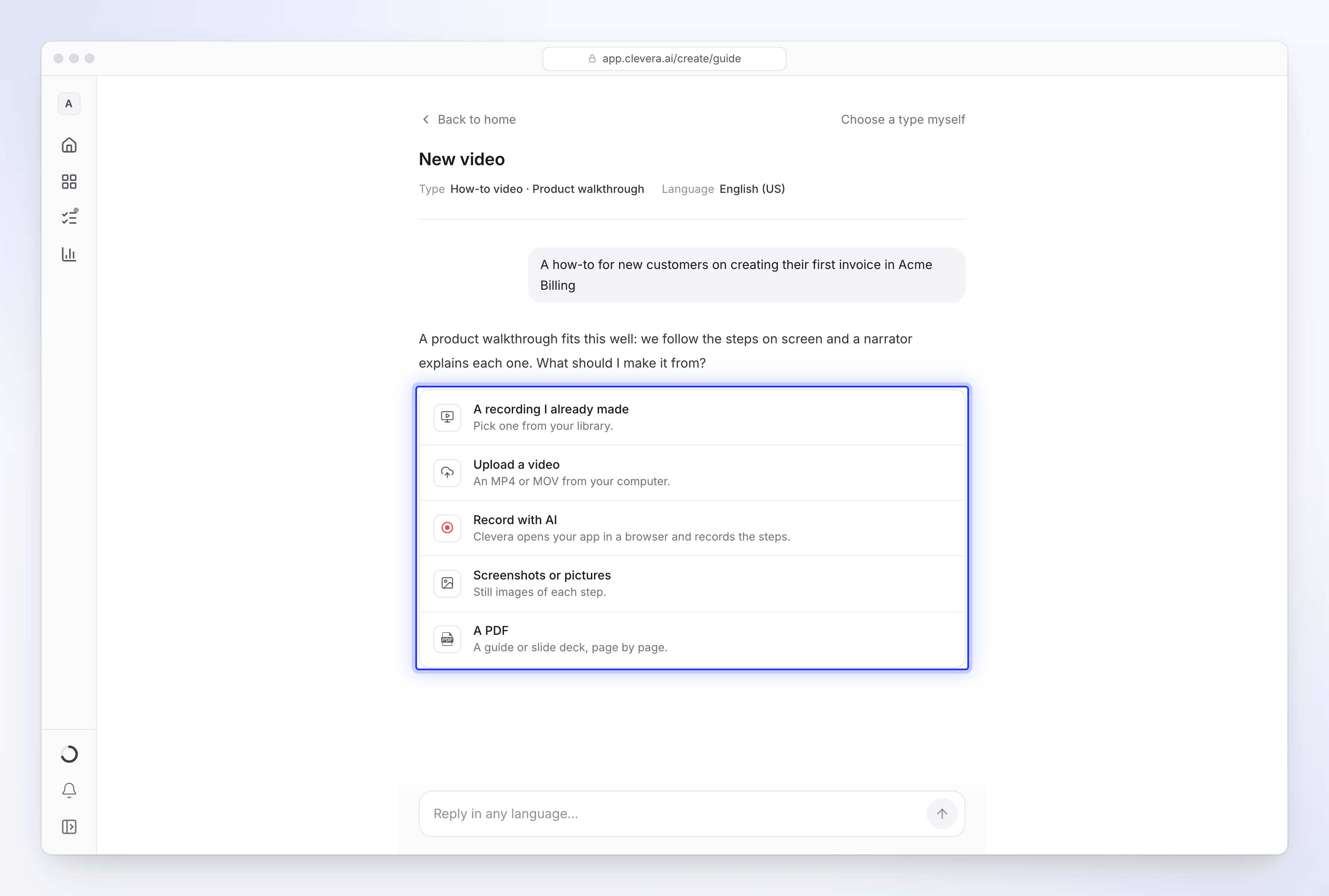The height and width of the screenshot is (896, 1329).
Task: Click 'Pick one from your library.' text
Action: point(543,426)
